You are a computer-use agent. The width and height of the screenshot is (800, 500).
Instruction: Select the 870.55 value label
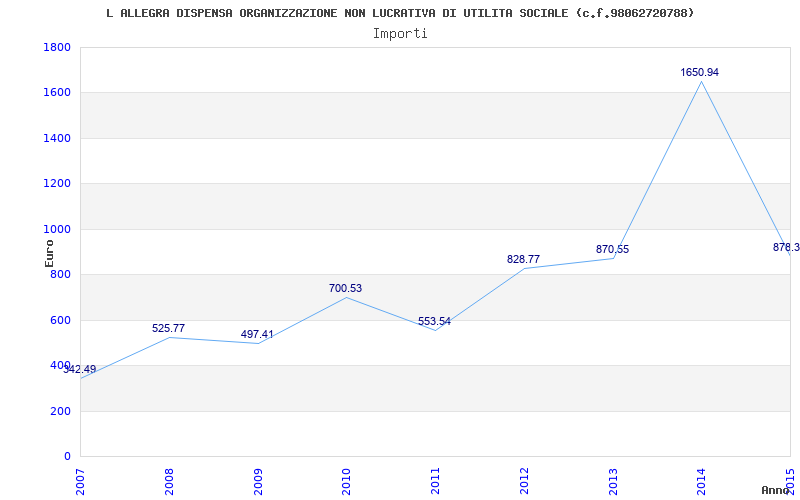coord(612,249)
